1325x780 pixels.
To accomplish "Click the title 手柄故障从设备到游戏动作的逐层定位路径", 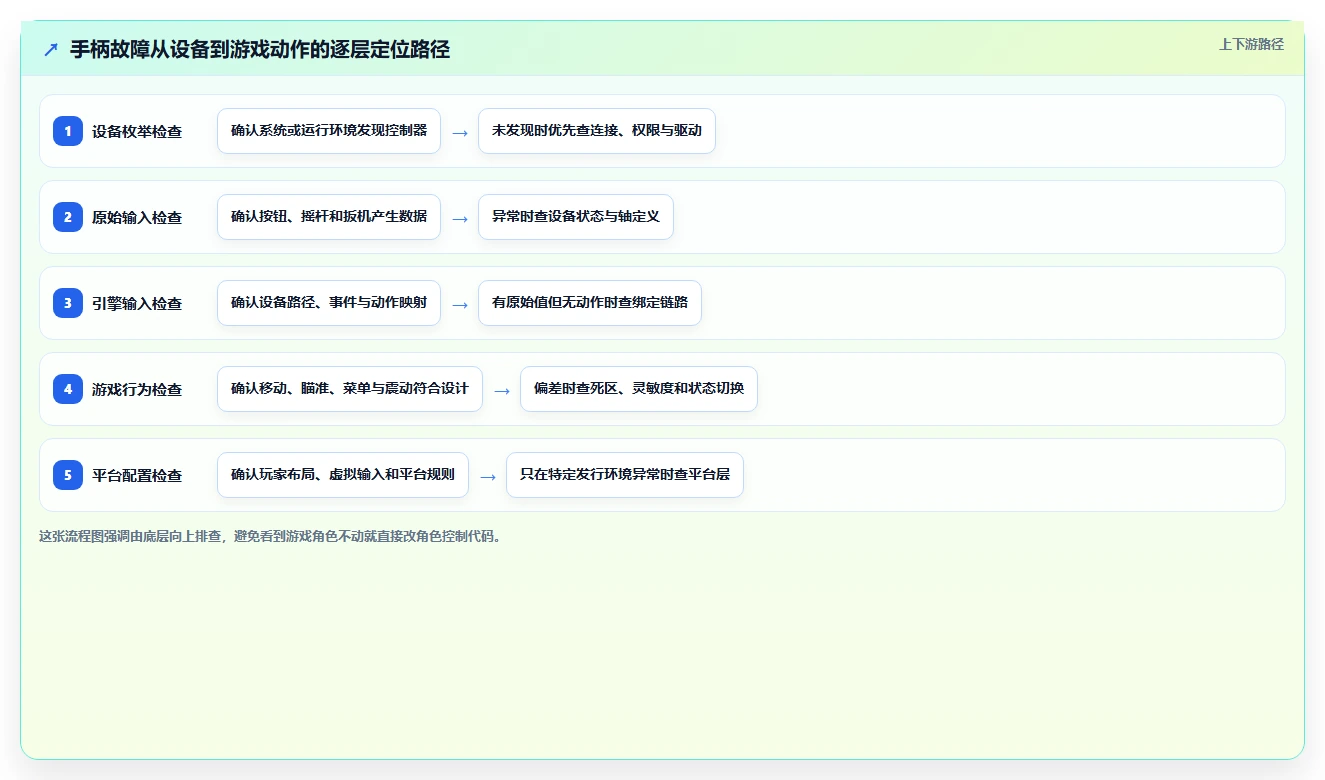I will (x=260, y=49).
